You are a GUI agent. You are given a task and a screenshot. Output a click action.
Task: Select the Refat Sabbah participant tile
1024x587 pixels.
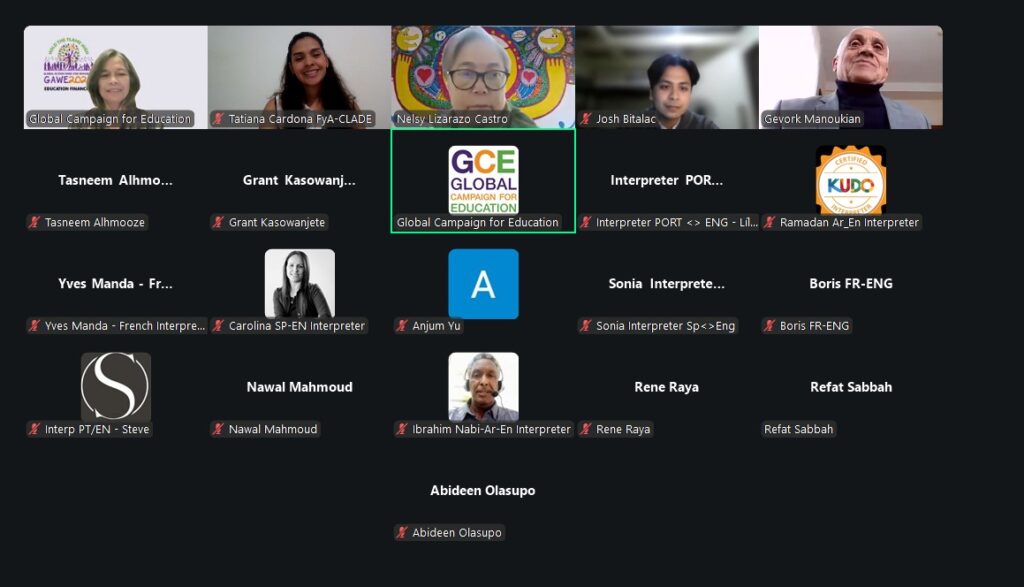click(851, 387)
